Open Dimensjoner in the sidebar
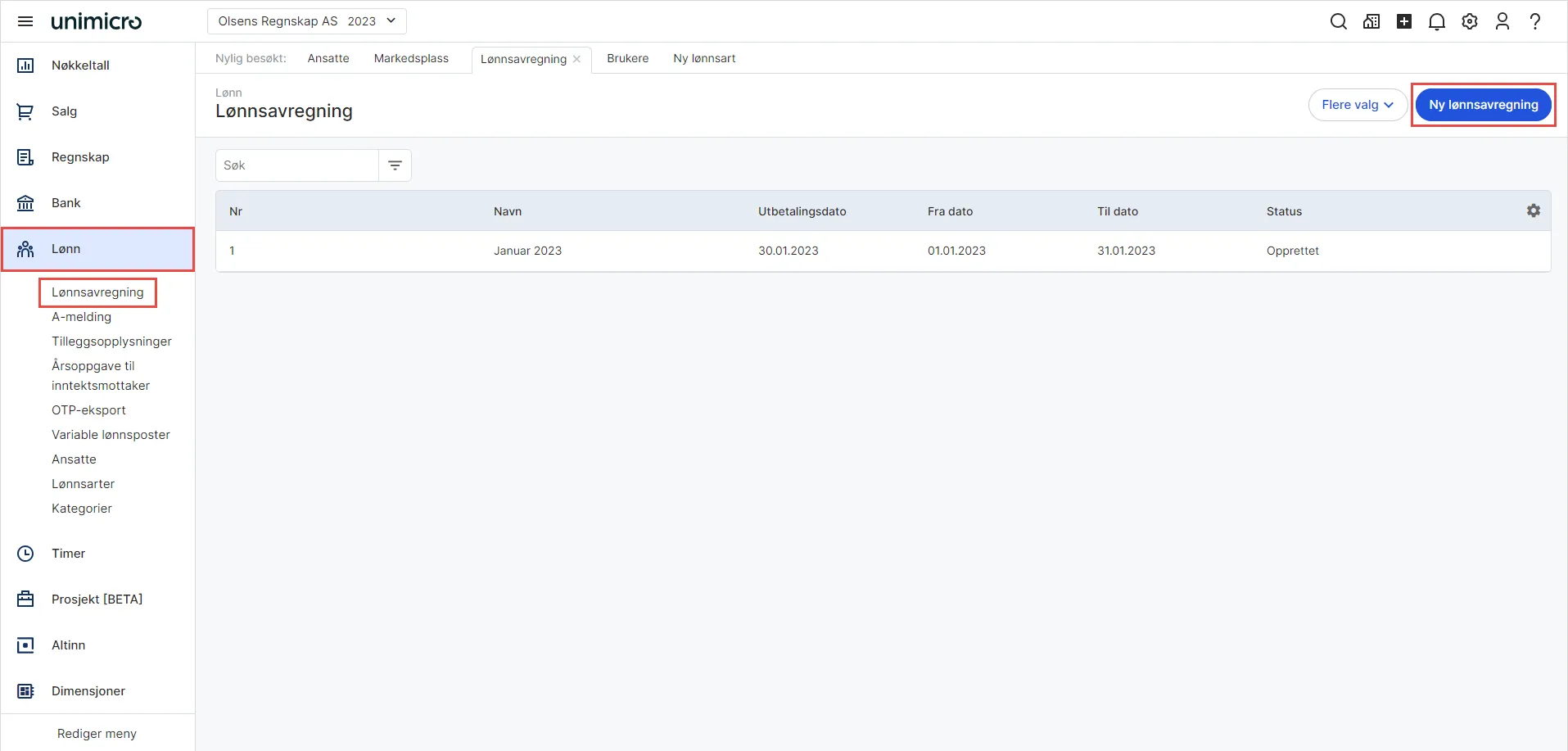 coord(97,691)
